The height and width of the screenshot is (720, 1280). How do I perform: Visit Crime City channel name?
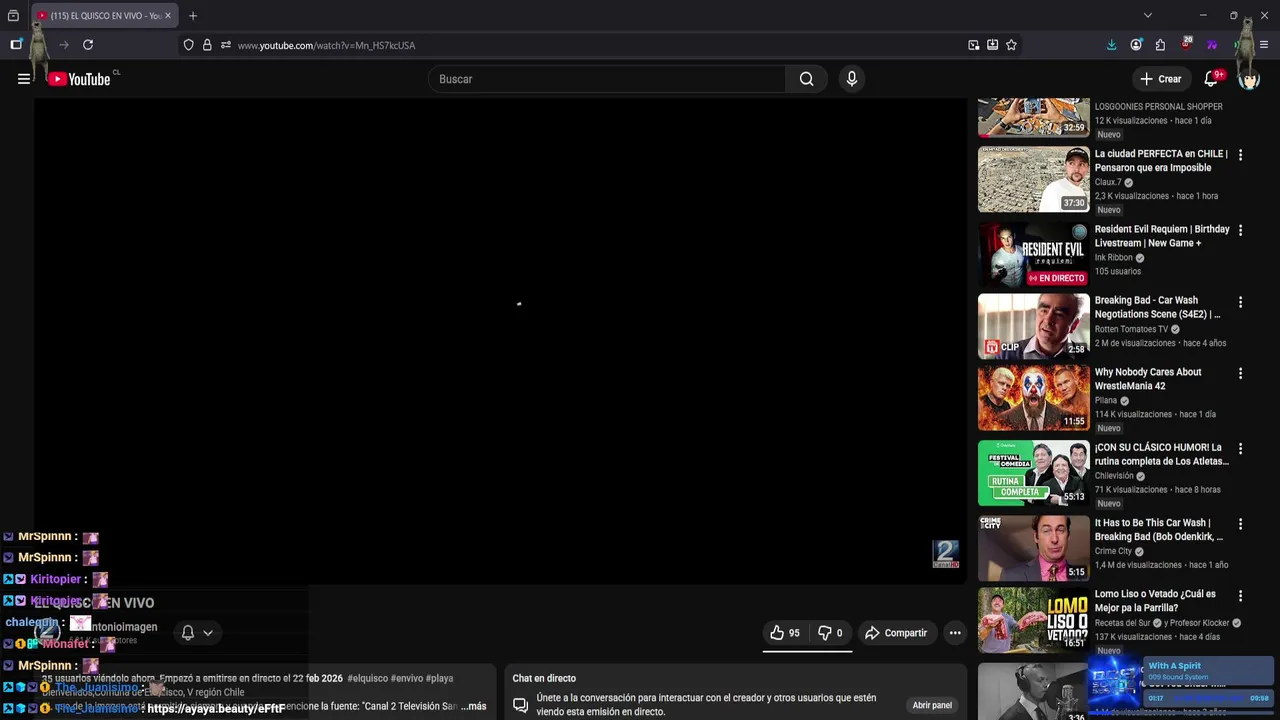pos(1113,551)
